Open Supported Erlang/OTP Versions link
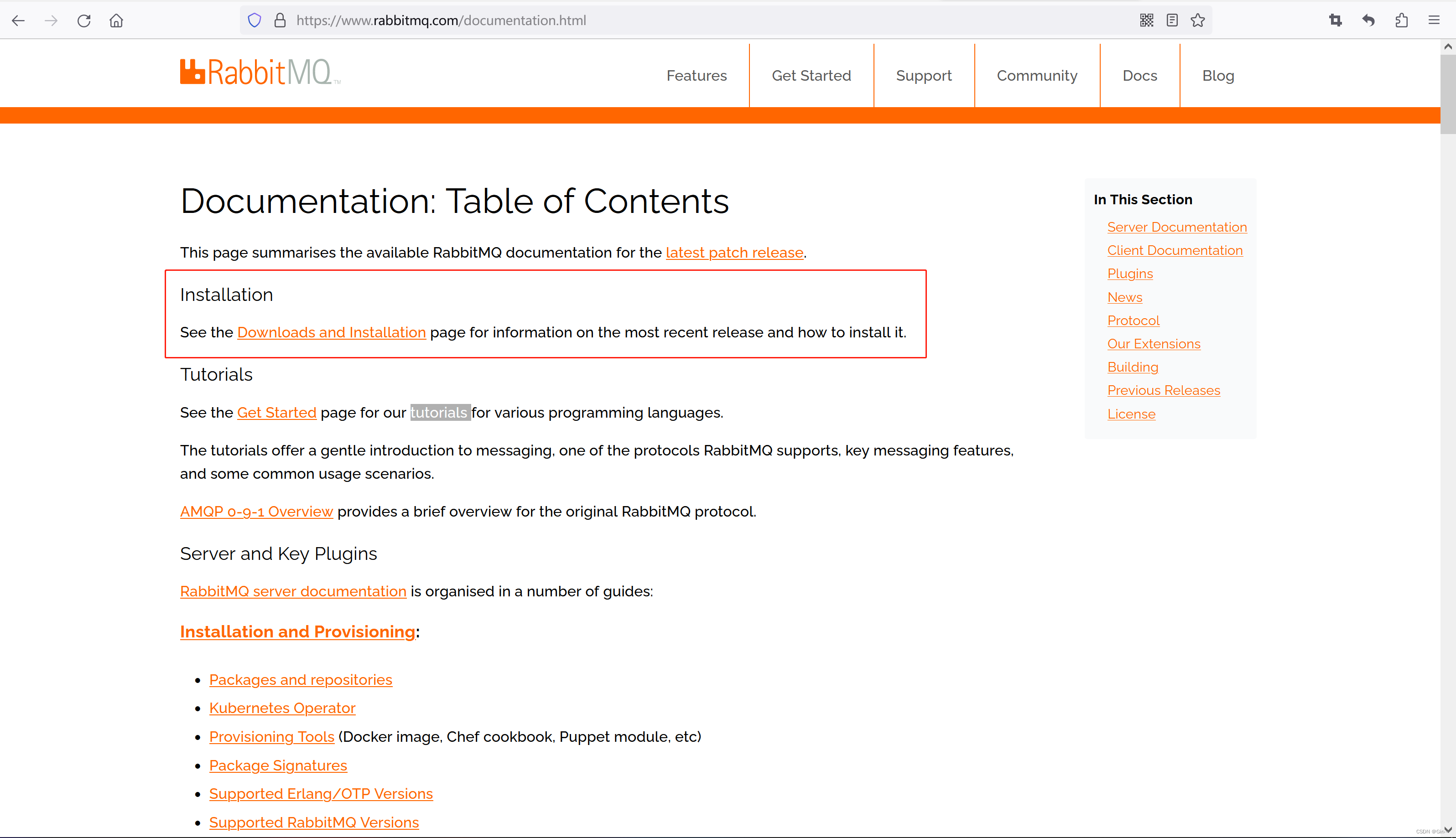Viewport: 1456px width, 838px height. (321, 794)
